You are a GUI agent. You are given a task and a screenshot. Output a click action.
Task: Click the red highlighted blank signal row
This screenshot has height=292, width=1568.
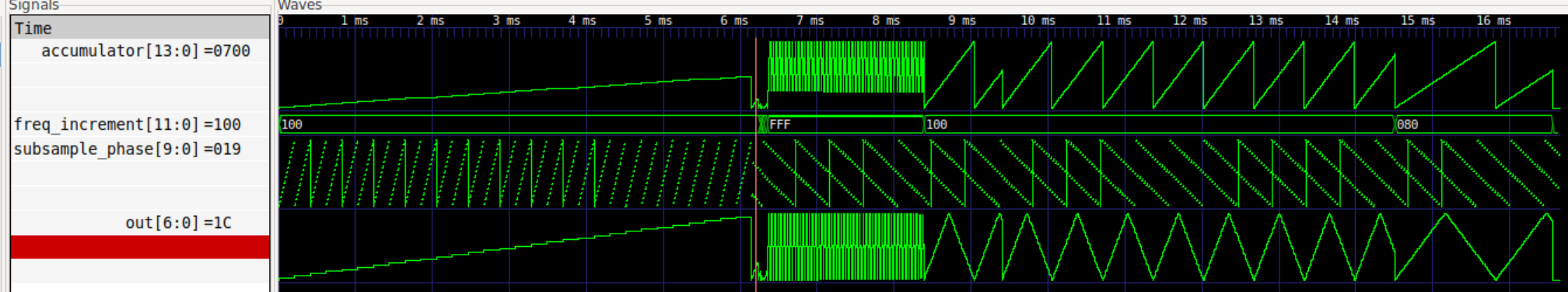(140, 248)
